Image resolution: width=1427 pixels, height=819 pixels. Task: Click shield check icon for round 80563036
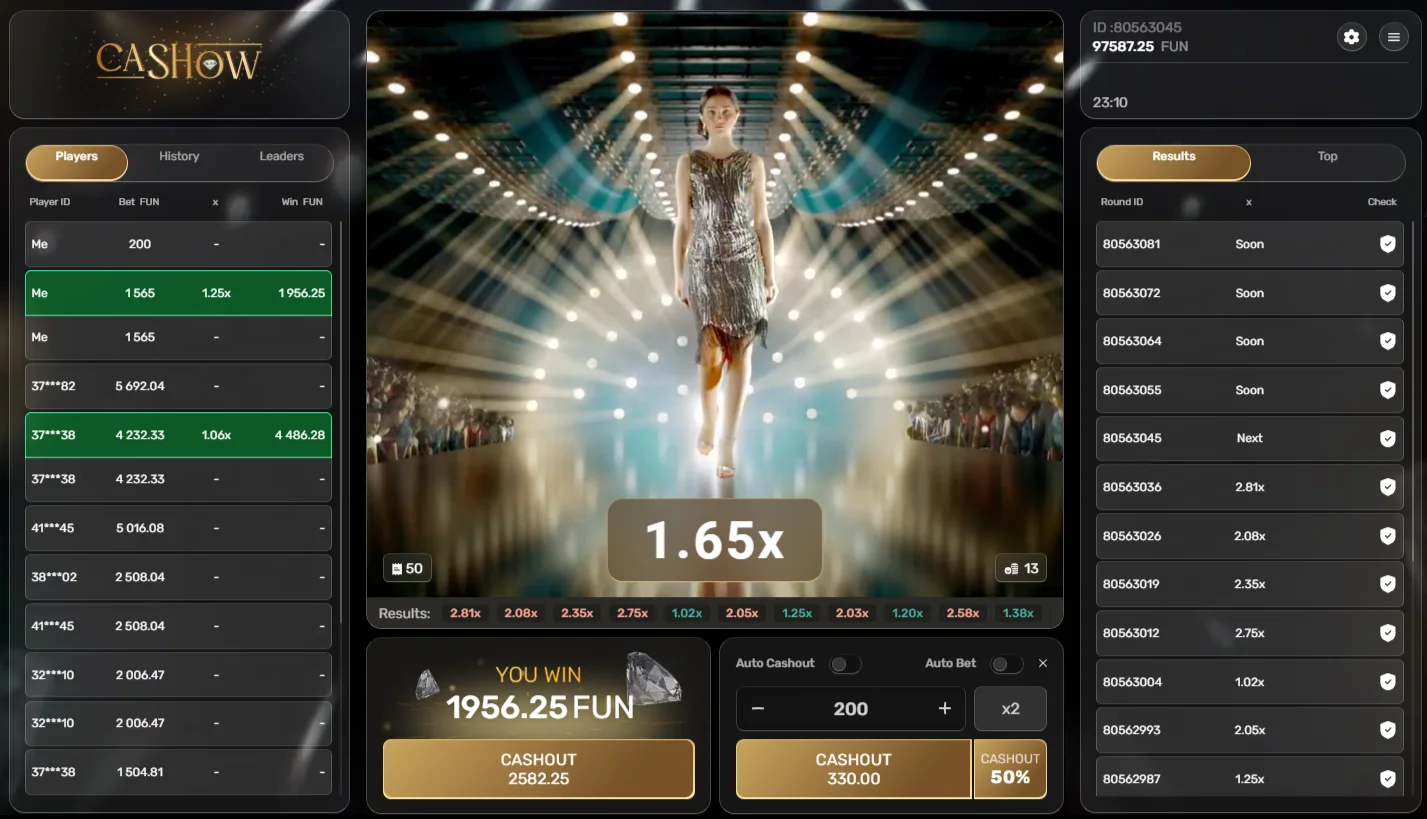pos(1387,487)
